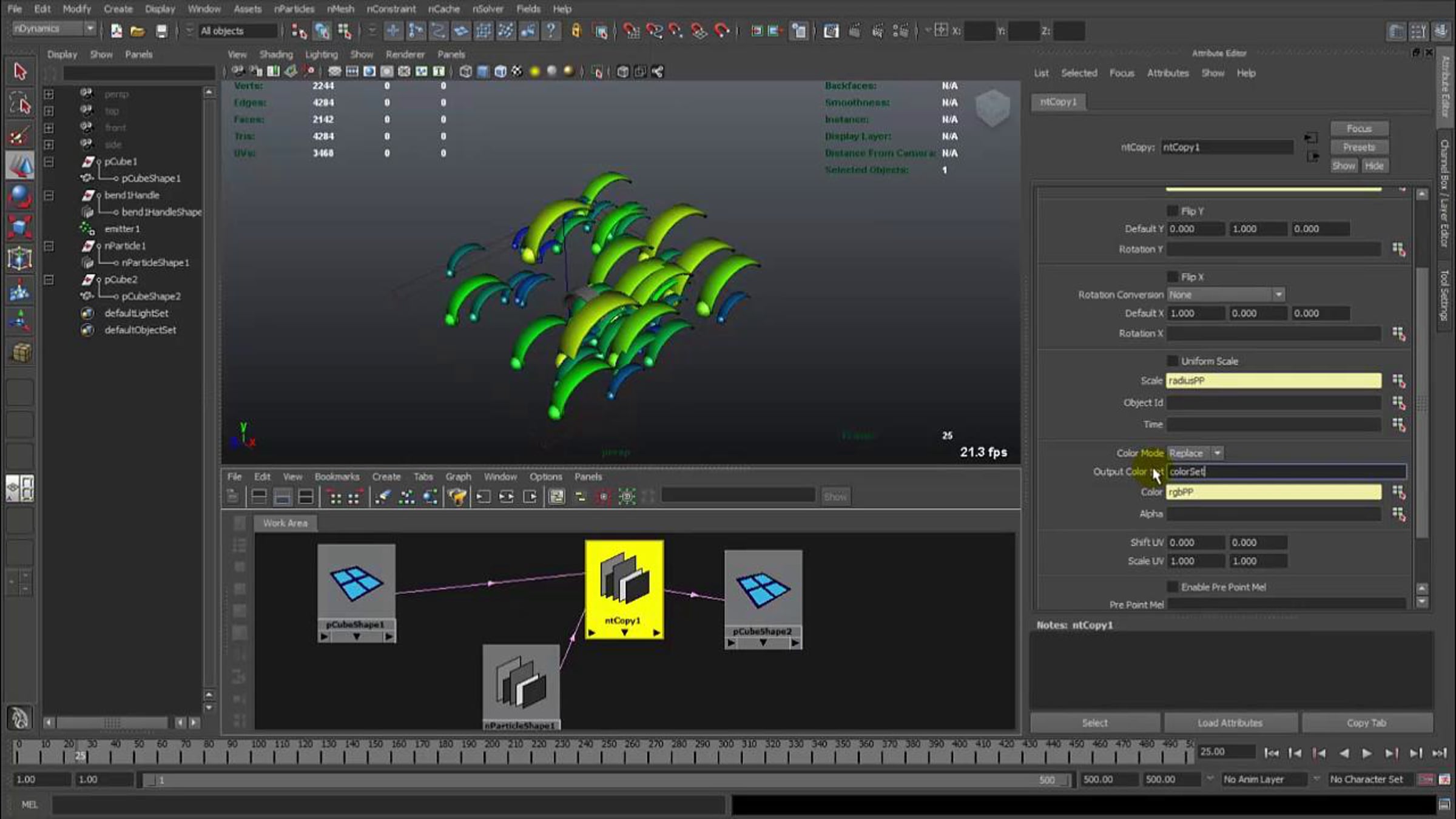This screenshot has height=819, width=1456.
Task: Select the ntCopy1 attribute tab
Action: [1058, 102]
